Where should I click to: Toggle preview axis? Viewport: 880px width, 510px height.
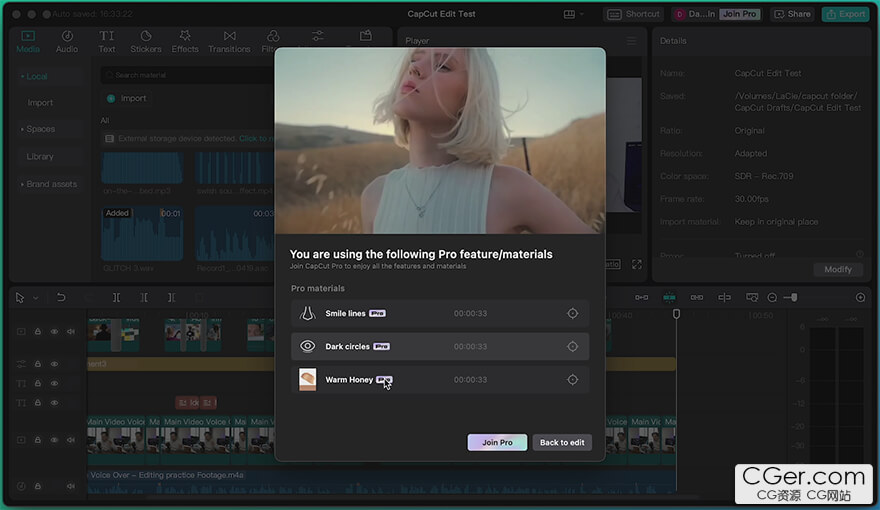[x=724, y=297]
